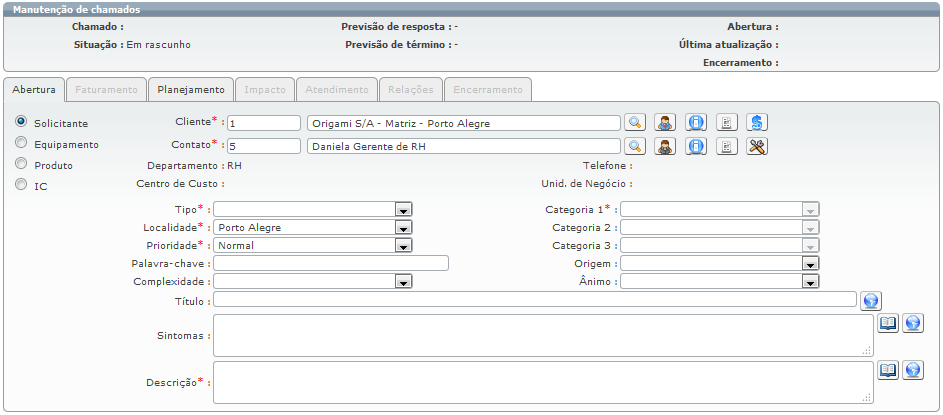Expand the Origem dropdown list
This screenshot has height=415, width=943.
[x=811, y=264]
